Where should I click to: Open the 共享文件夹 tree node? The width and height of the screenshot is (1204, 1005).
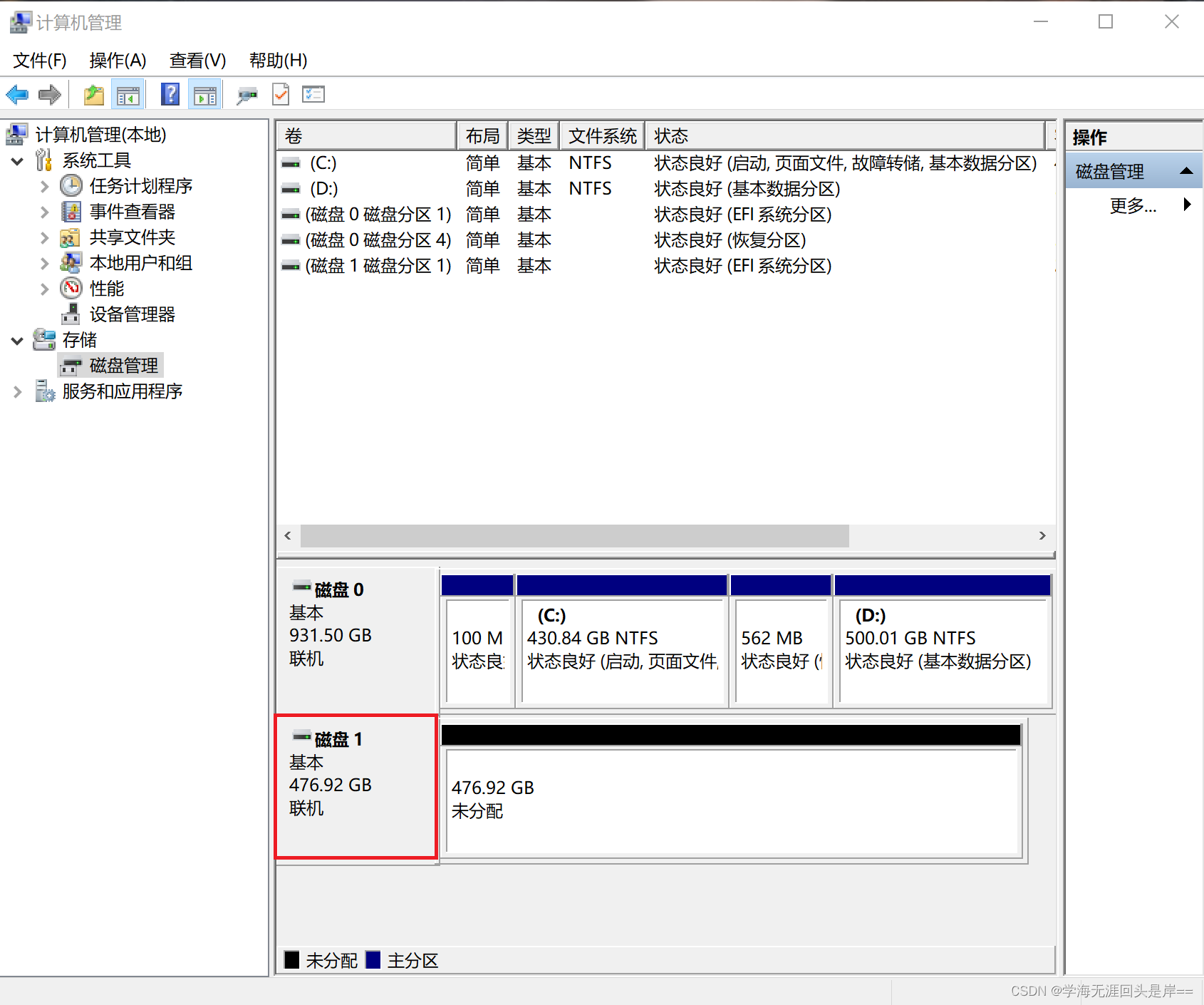point(133,237)
